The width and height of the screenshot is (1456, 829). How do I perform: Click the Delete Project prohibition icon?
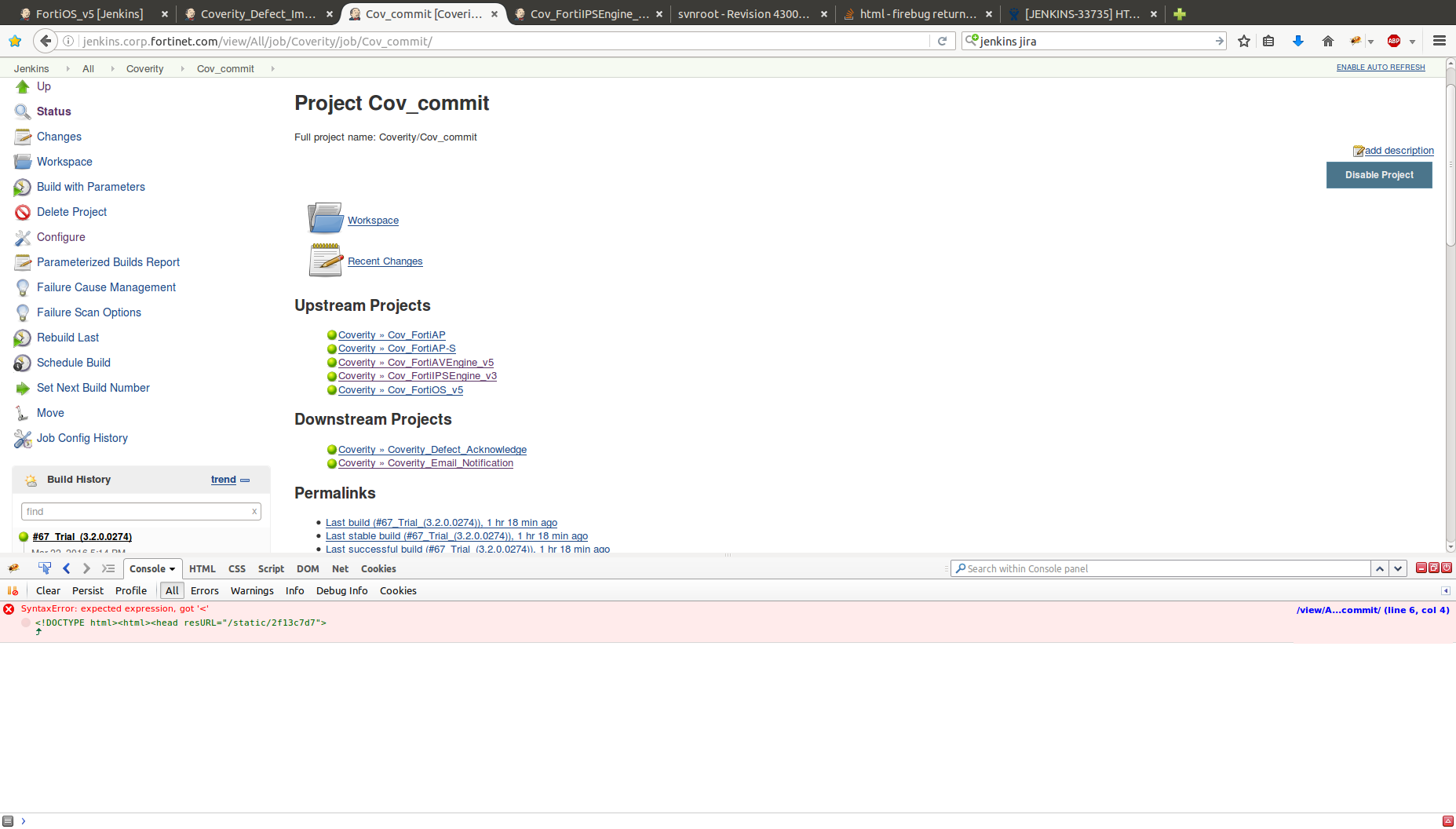tap(22, 213)
